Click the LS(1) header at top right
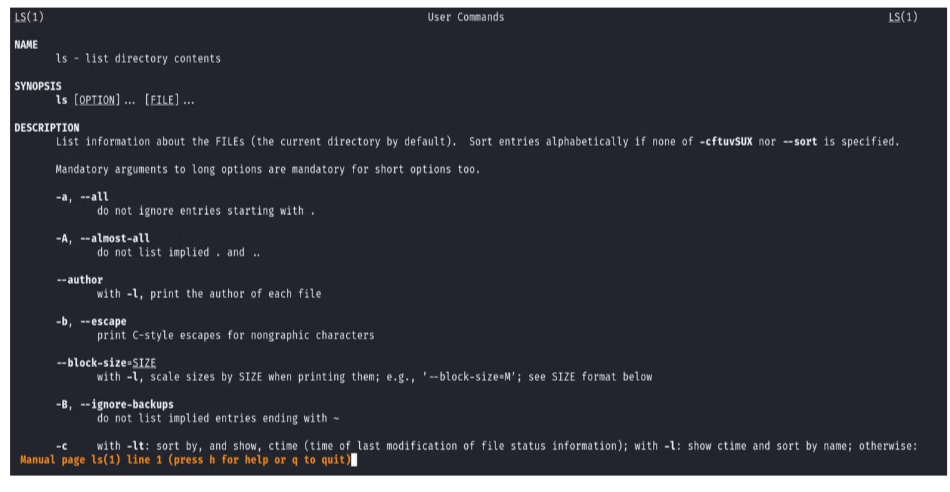 tap(902, 17)
